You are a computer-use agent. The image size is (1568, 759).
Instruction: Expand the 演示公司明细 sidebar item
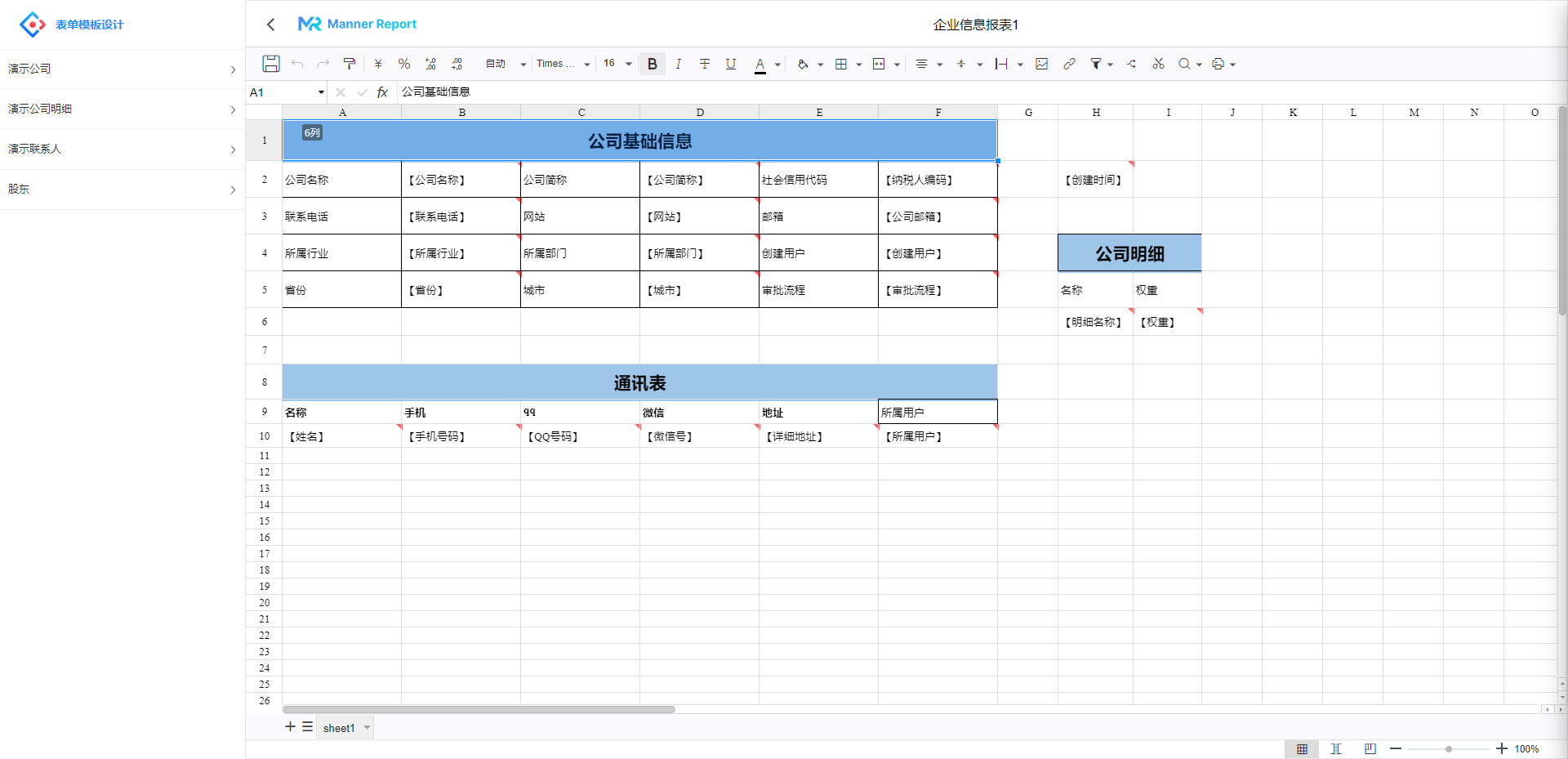(122, 109)
